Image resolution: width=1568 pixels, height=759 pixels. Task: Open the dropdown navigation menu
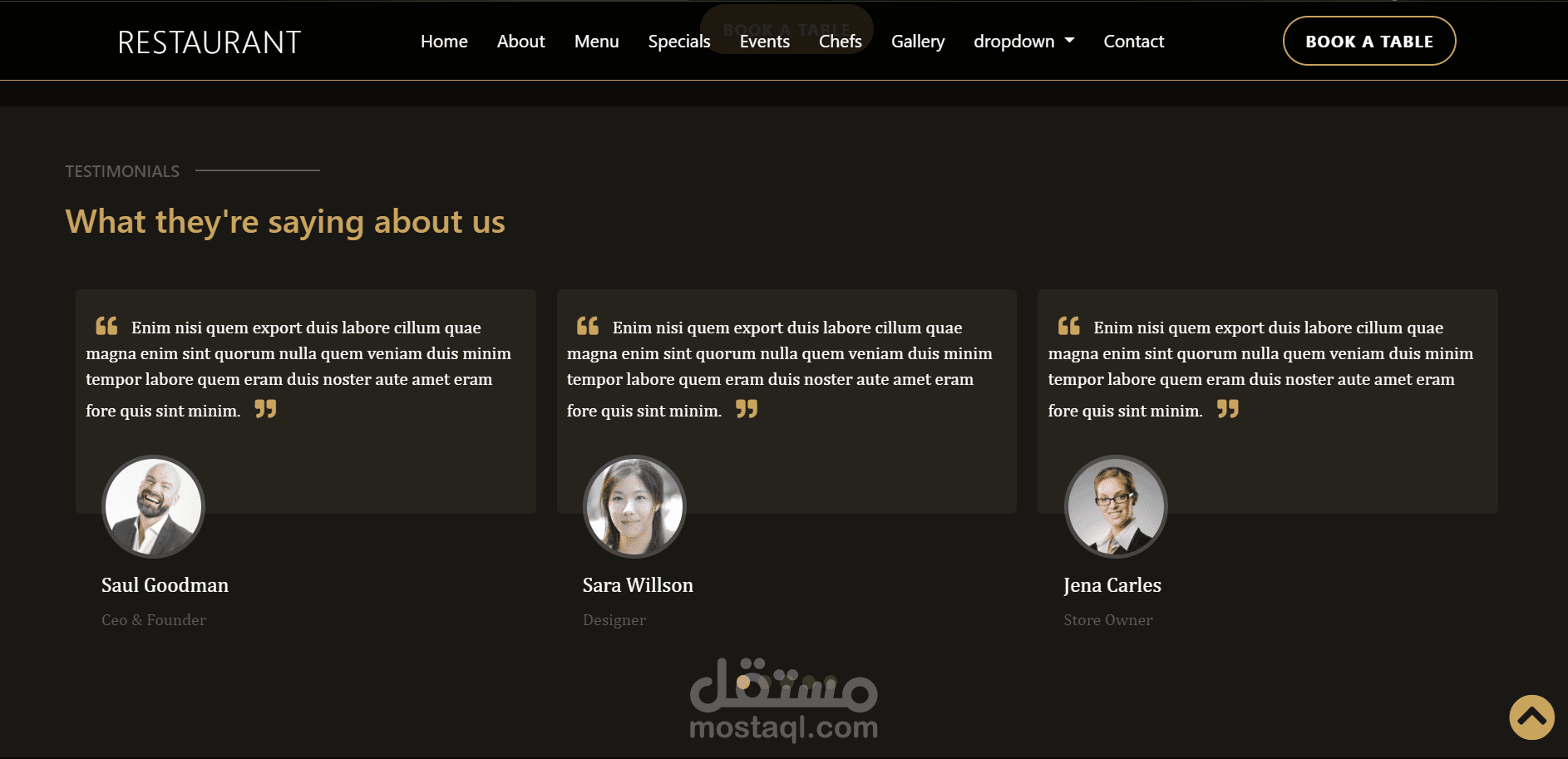[x=1023, y=42]
